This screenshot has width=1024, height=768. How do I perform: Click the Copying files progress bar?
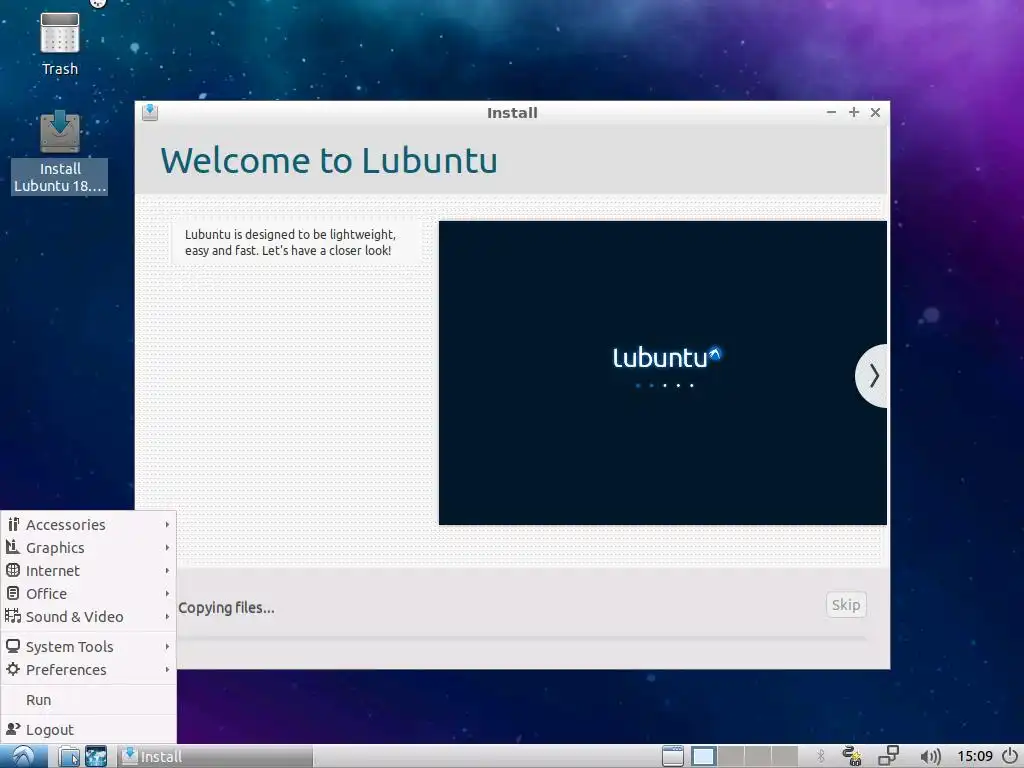522,638
